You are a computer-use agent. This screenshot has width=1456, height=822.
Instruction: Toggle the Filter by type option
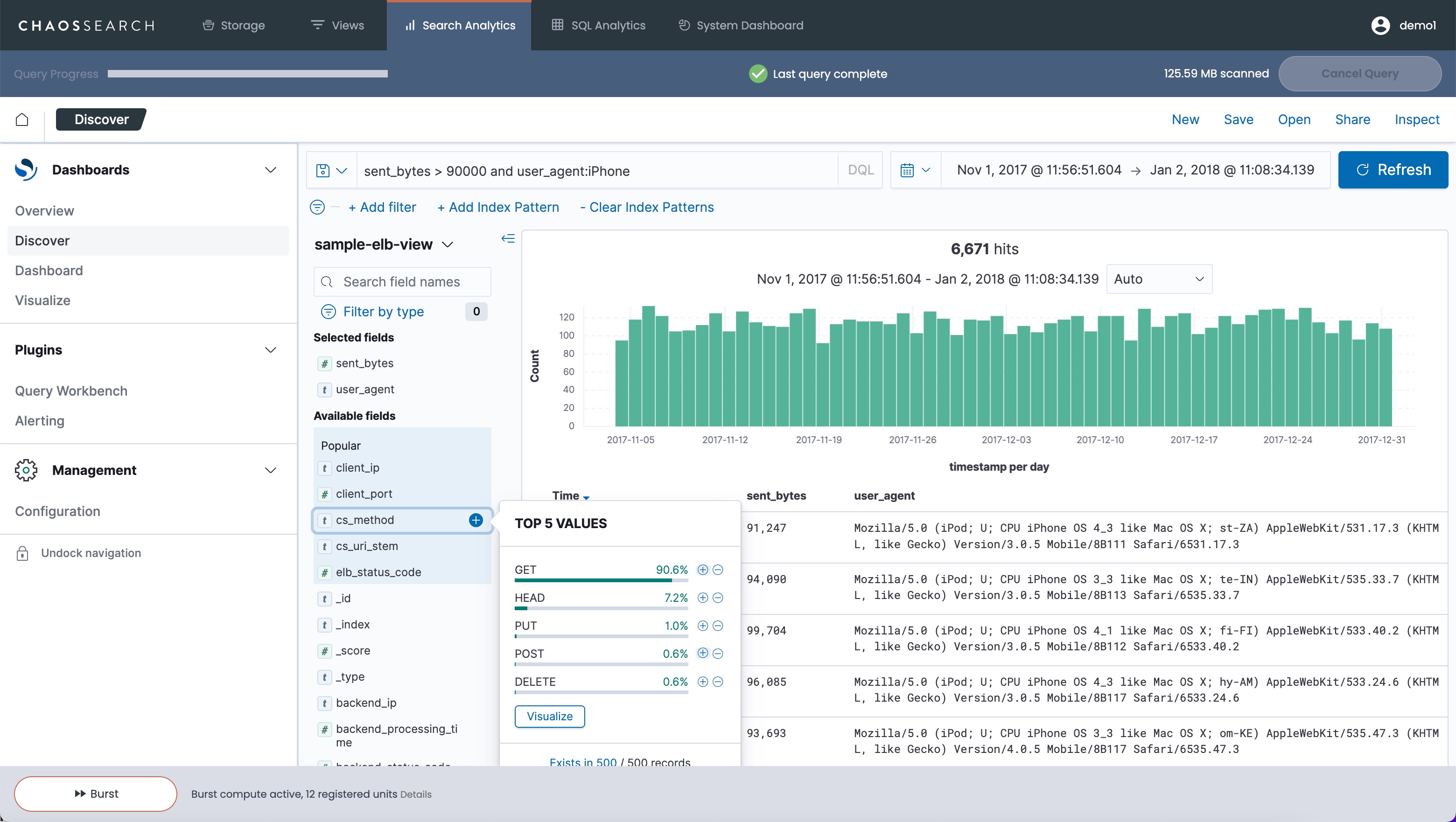click(x=383, y=312)
